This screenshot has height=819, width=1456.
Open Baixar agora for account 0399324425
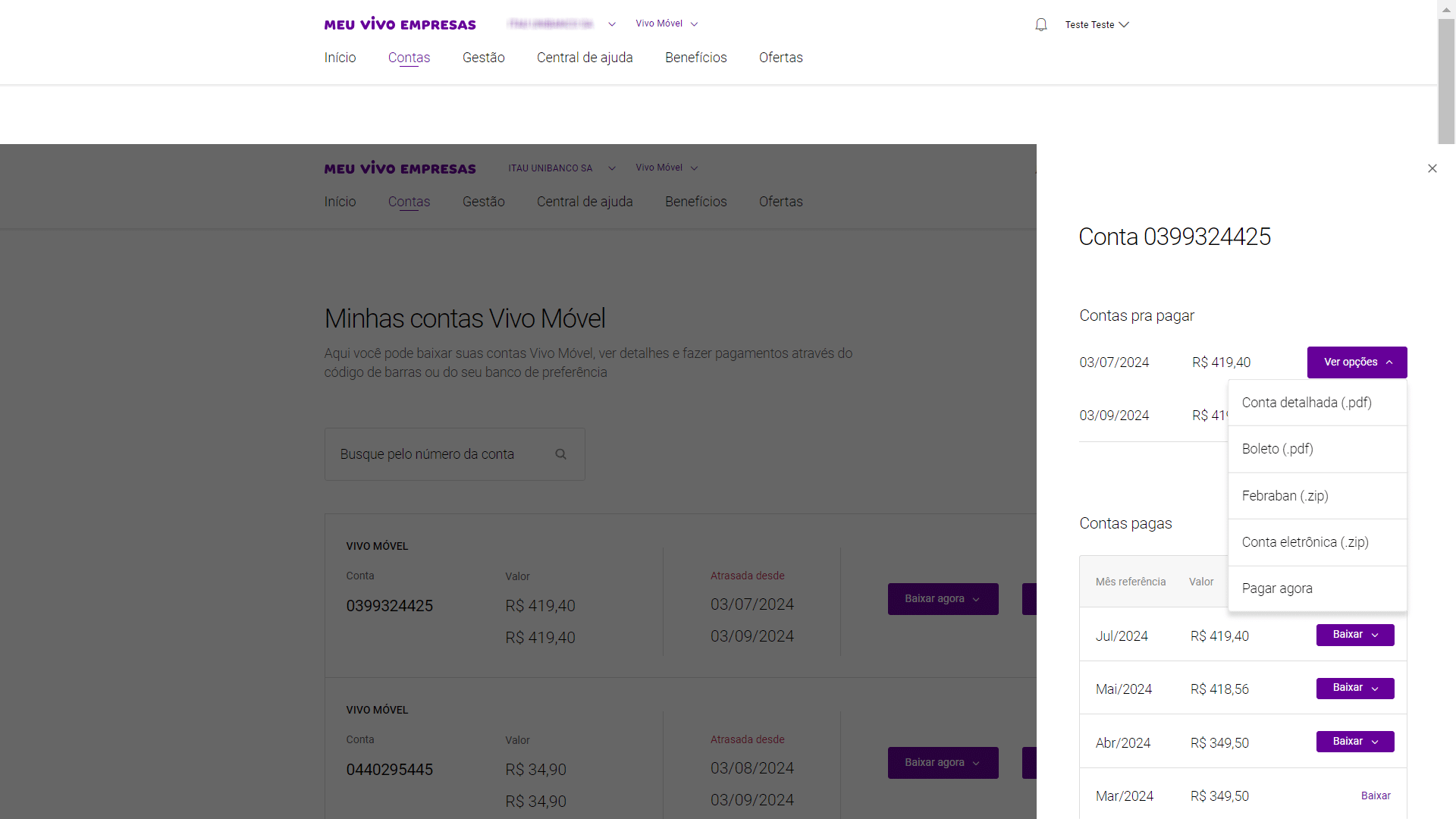coord(943,599)
